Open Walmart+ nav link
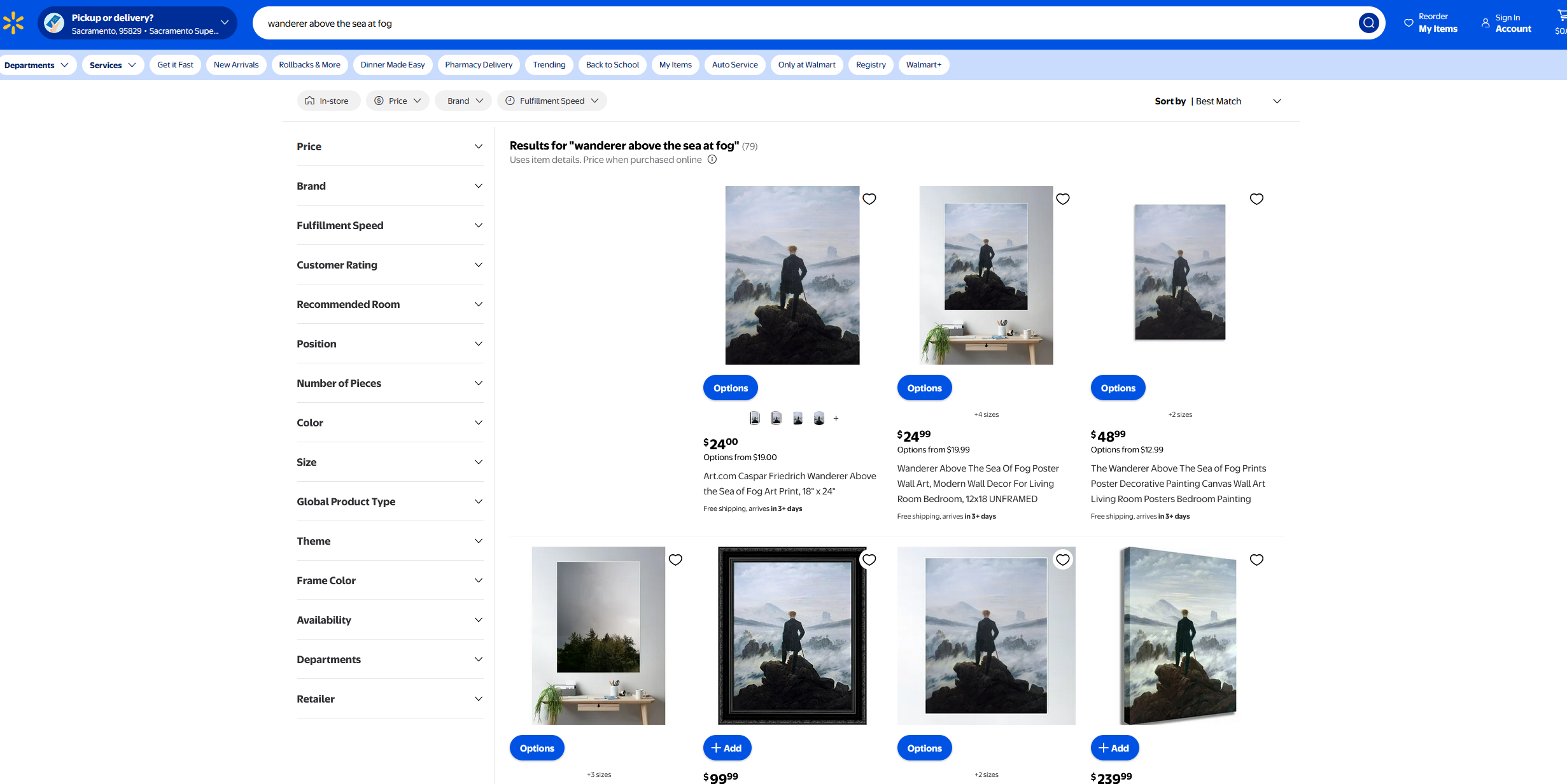Image resolution: width=1567 pixels, height=784 pixels. coord(924,65)
